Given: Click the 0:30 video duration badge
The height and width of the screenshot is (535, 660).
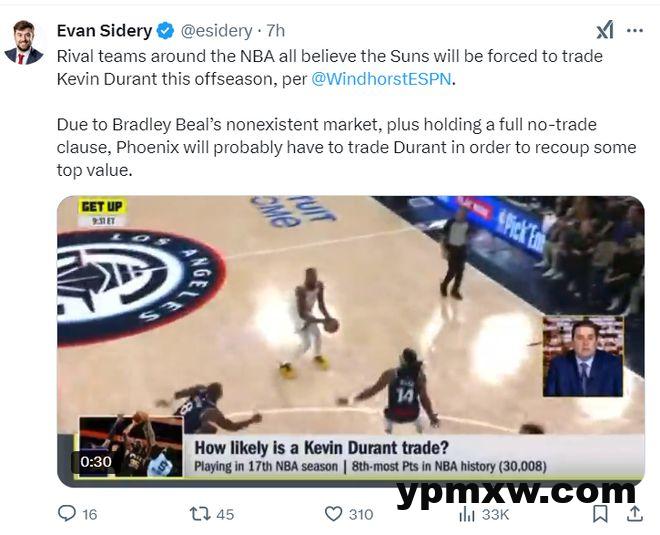Looking at the screenshot, I should click(x=96, y=462).
